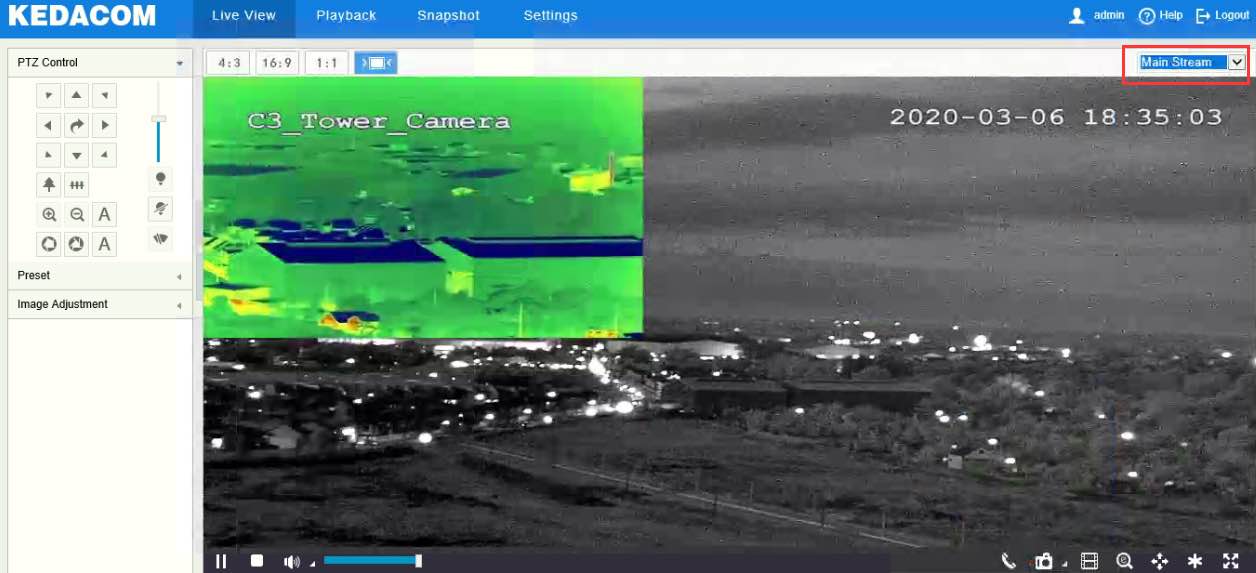Zoom out with magnifier minus icon

76,214
